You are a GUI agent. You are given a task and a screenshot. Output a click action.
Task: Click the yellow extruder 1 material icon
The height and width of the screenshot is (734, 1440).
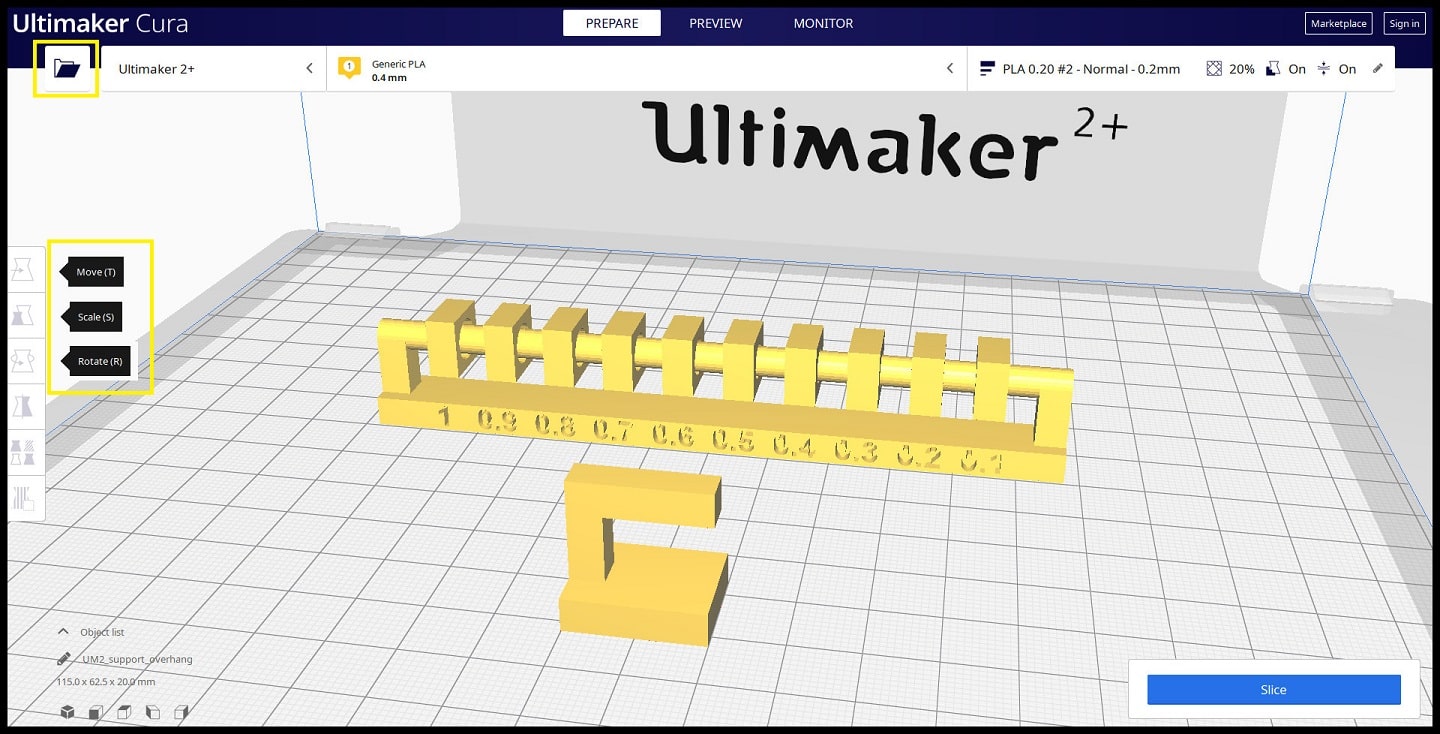click(349, 69)
